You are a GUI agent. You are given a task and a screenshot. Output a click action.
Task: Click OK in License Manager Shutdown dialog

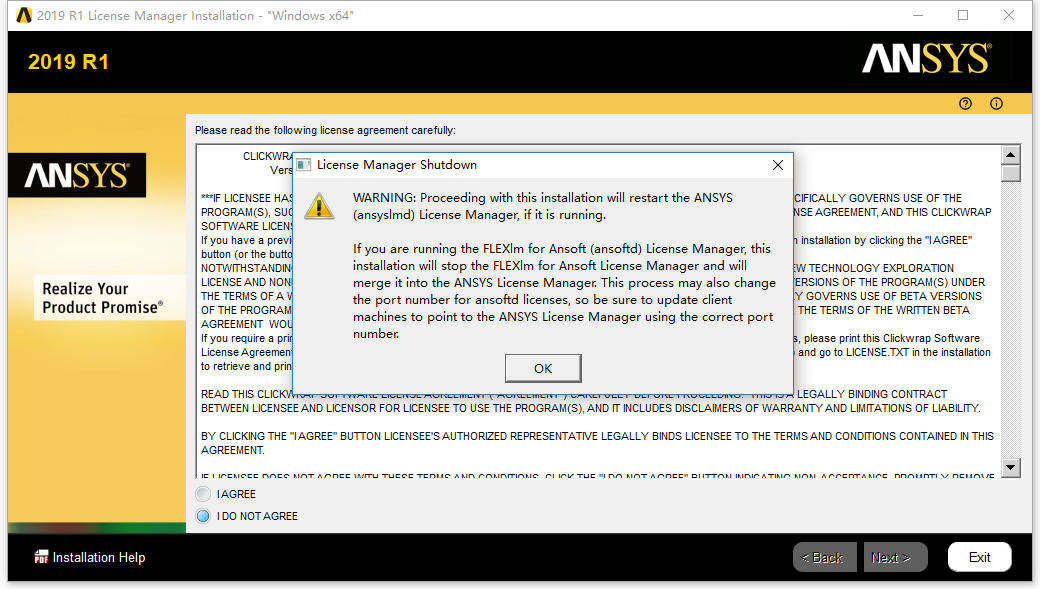(543, 368)
